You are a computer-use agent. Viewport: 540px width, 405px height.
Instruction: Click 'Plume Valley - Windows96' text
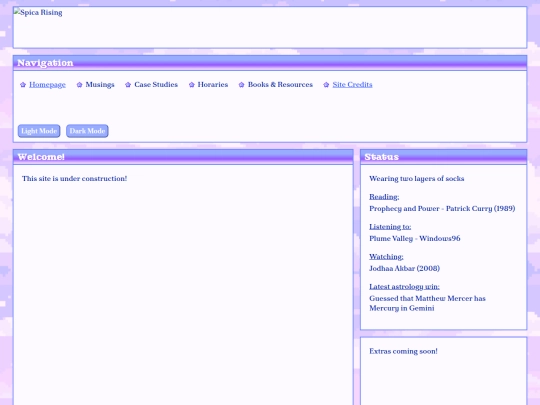(x=415, y=239)
